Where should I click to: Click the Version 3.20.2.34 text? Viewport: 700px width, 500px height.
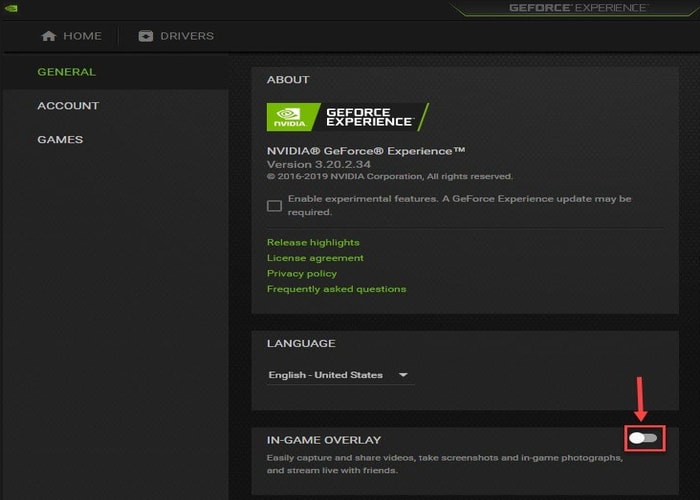319,165
